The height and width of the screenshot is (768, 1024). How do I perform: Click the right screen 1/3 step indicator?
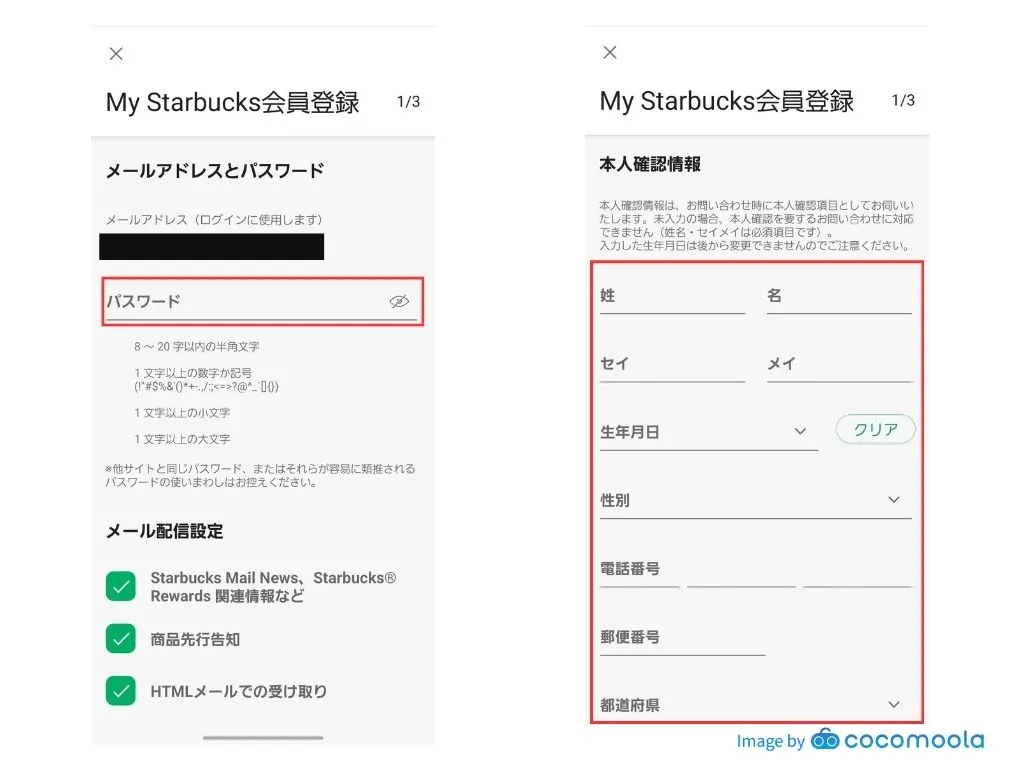click(x=903, y=101)
